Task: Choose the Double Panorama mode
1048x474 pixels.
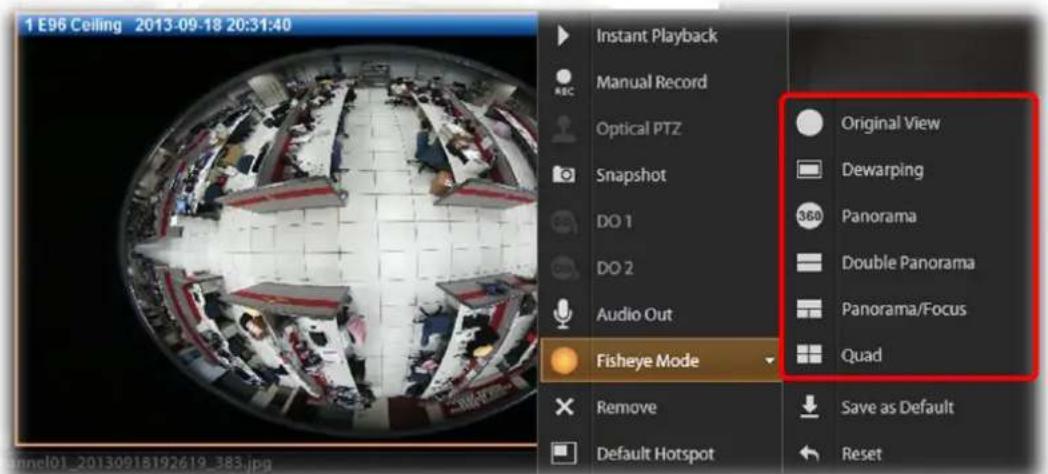Action: (910, 263)
